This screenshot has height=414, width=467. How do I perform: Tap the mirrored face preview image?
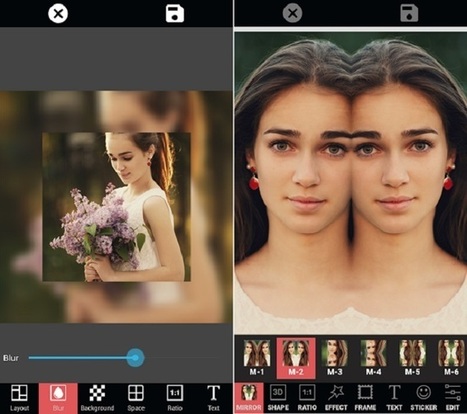(x=351, y=183)
